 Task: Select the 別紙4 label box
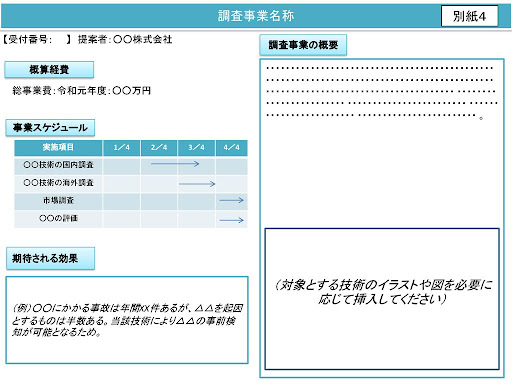point(469,16)
